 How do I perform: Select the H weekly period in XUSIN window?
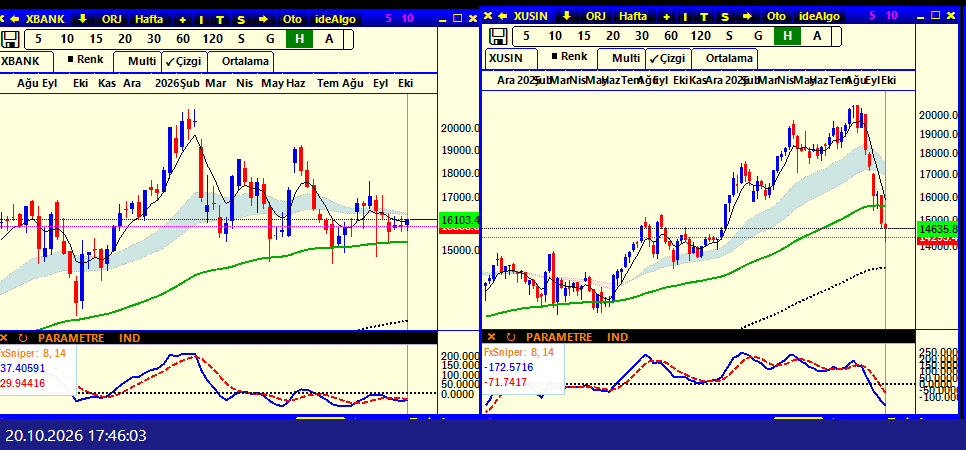pos(787,36)
